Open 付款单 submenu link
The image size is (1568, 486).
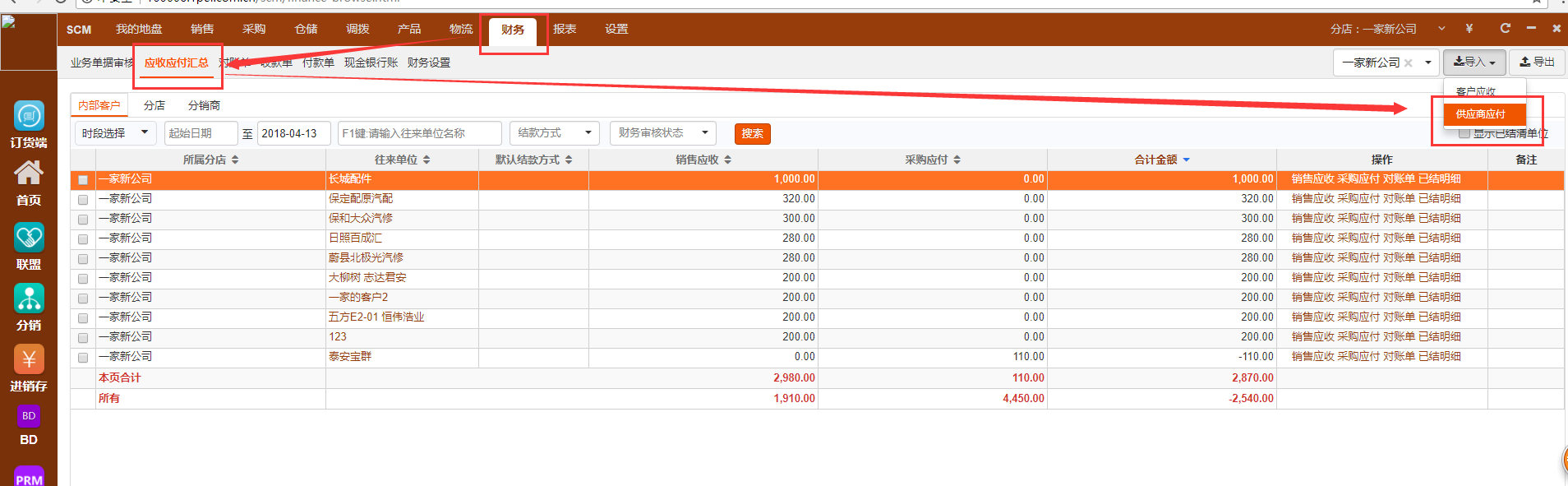(x=318, y=62)
